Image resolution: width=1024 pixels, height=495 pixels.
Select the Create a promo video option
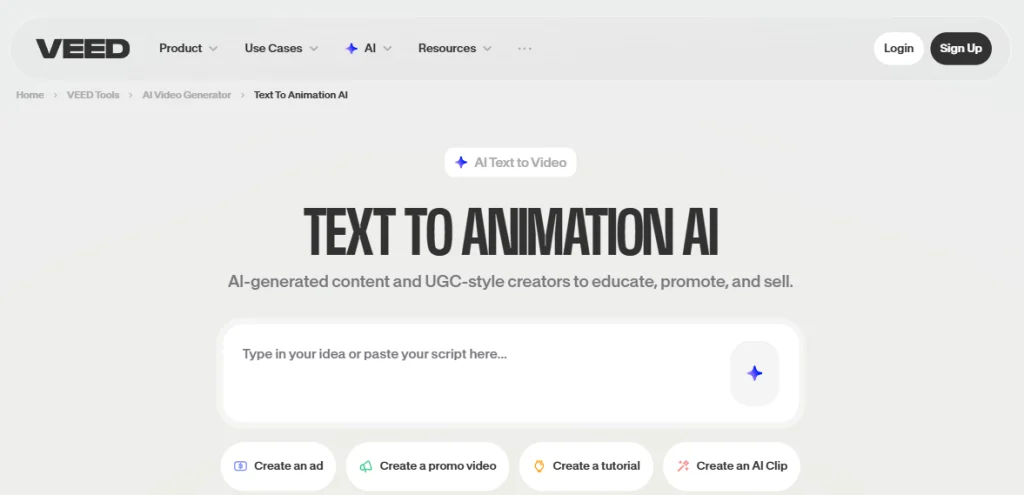tap(427, 466)
